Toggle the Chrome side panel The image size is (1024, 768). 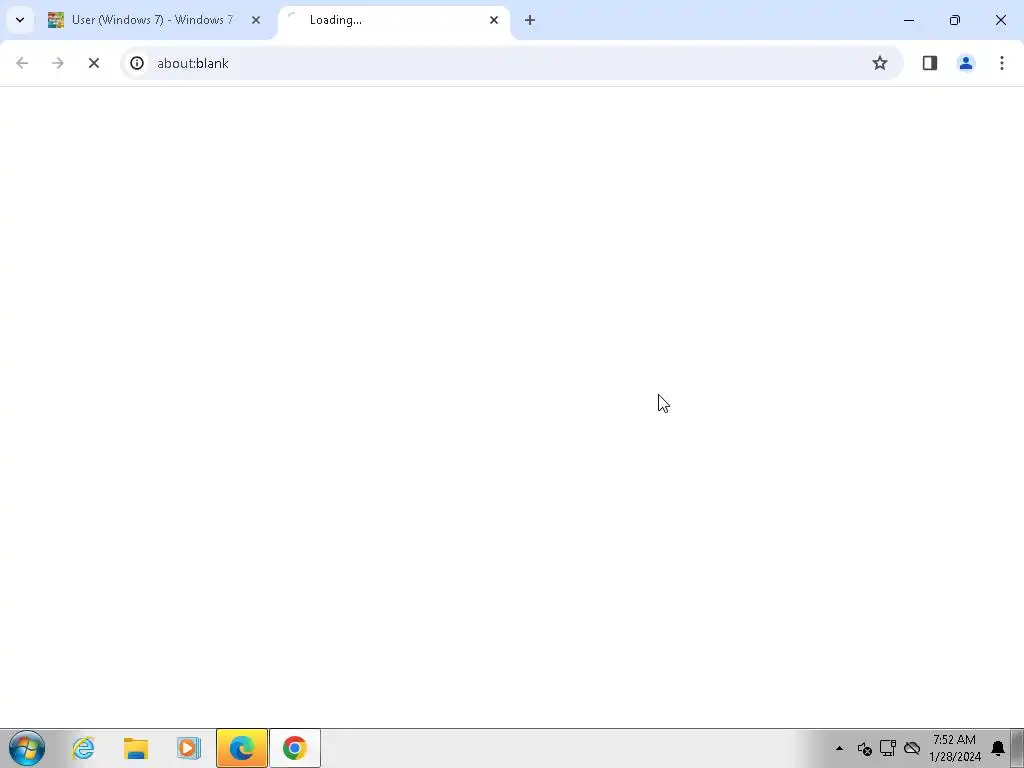929,63
